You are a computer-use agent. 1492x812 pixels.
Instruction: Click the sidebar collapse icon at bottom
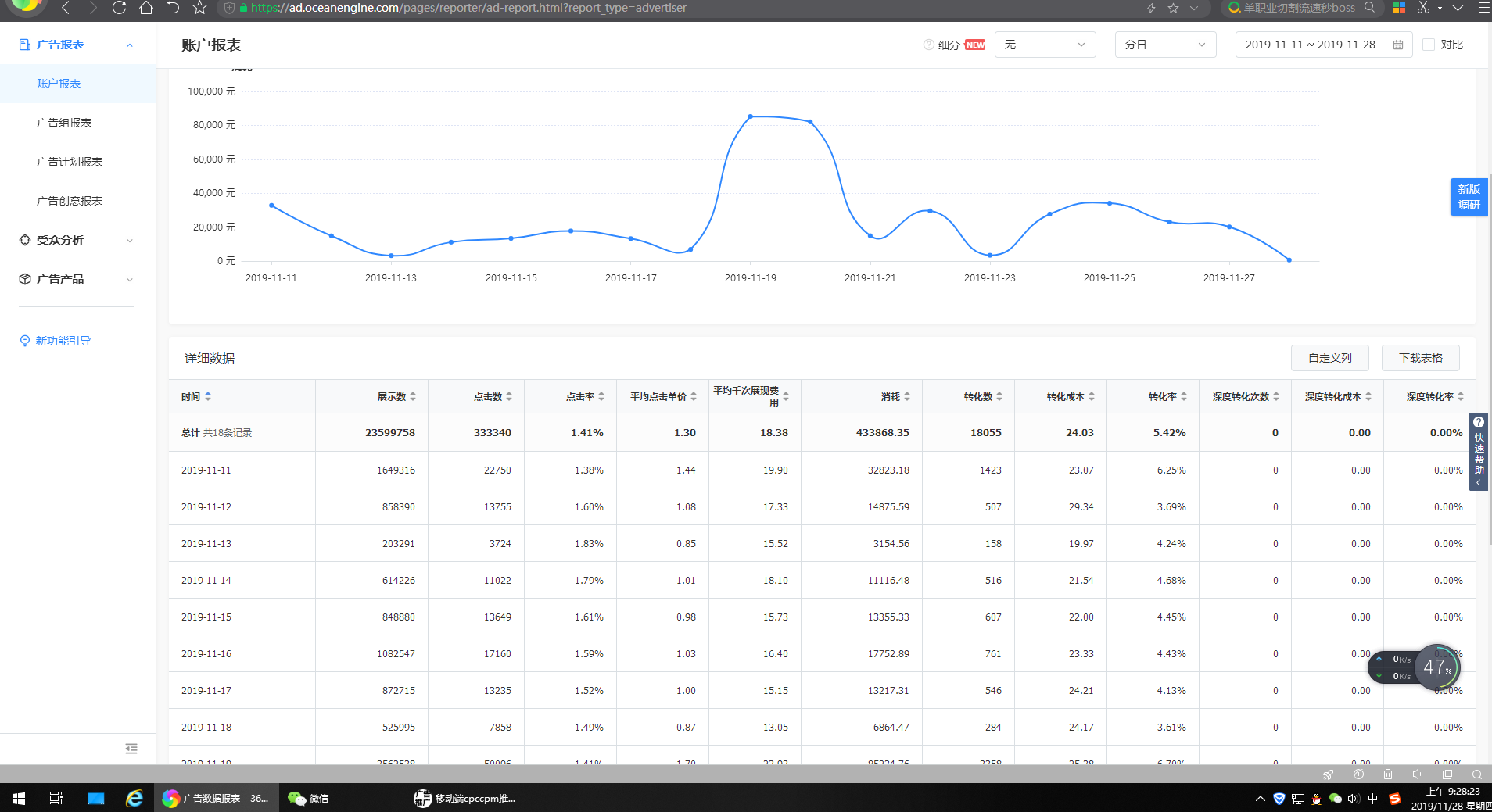[131, 749]
